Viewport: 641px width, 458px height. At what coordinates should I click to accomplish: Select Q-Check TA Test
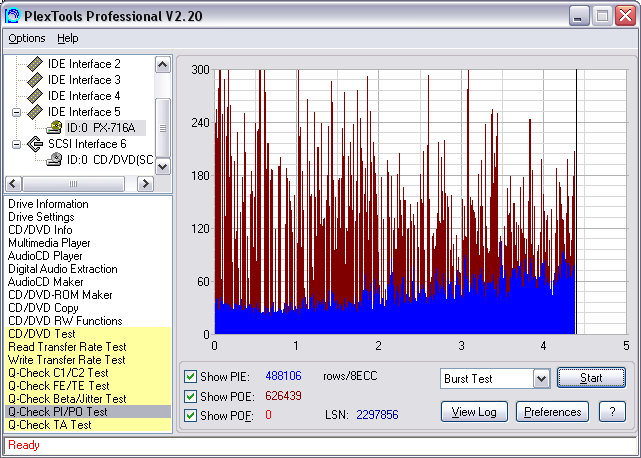click(49, 425)
